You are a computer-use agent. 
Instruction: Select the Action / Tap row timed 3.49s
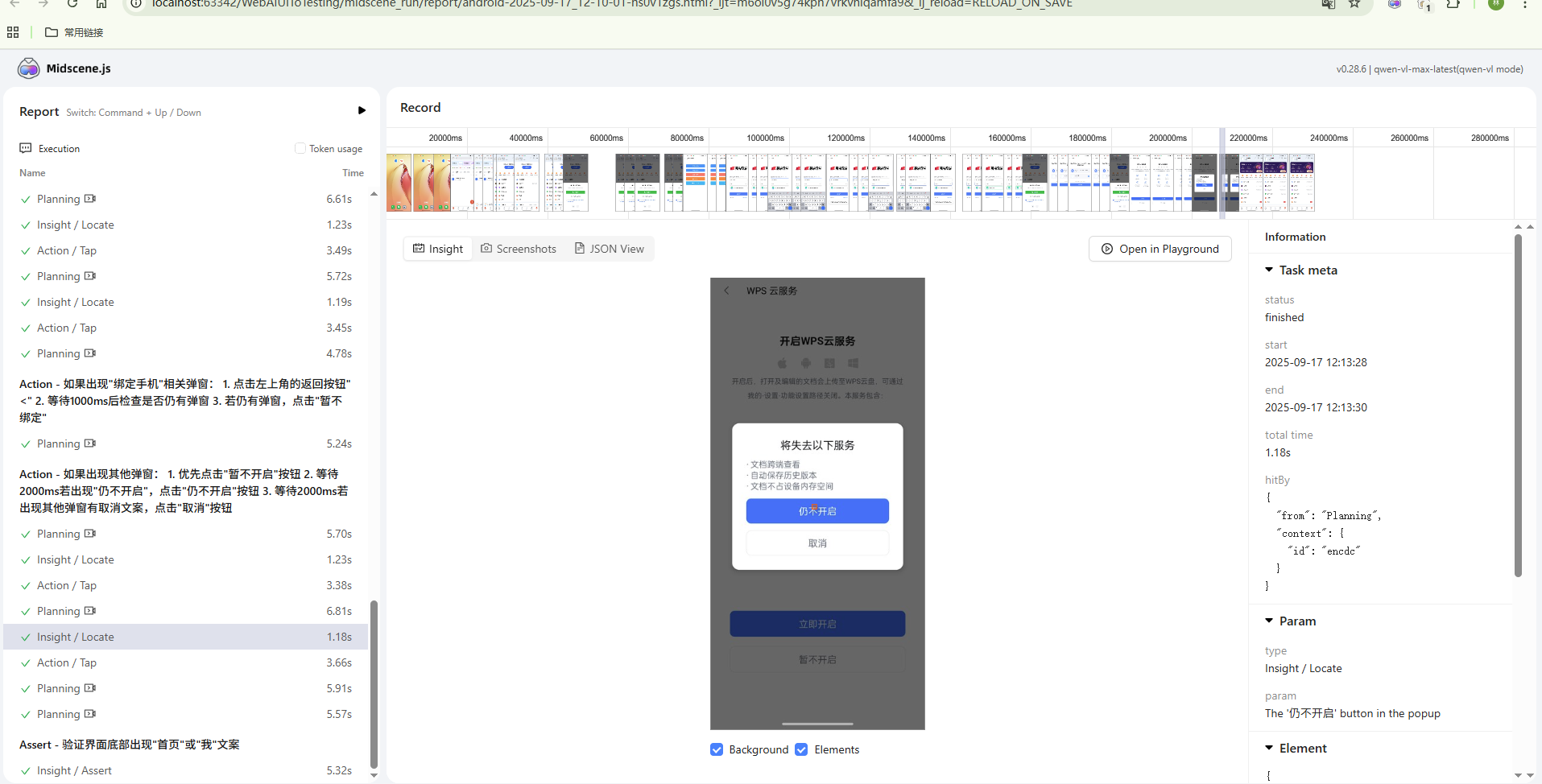[186, 250]
